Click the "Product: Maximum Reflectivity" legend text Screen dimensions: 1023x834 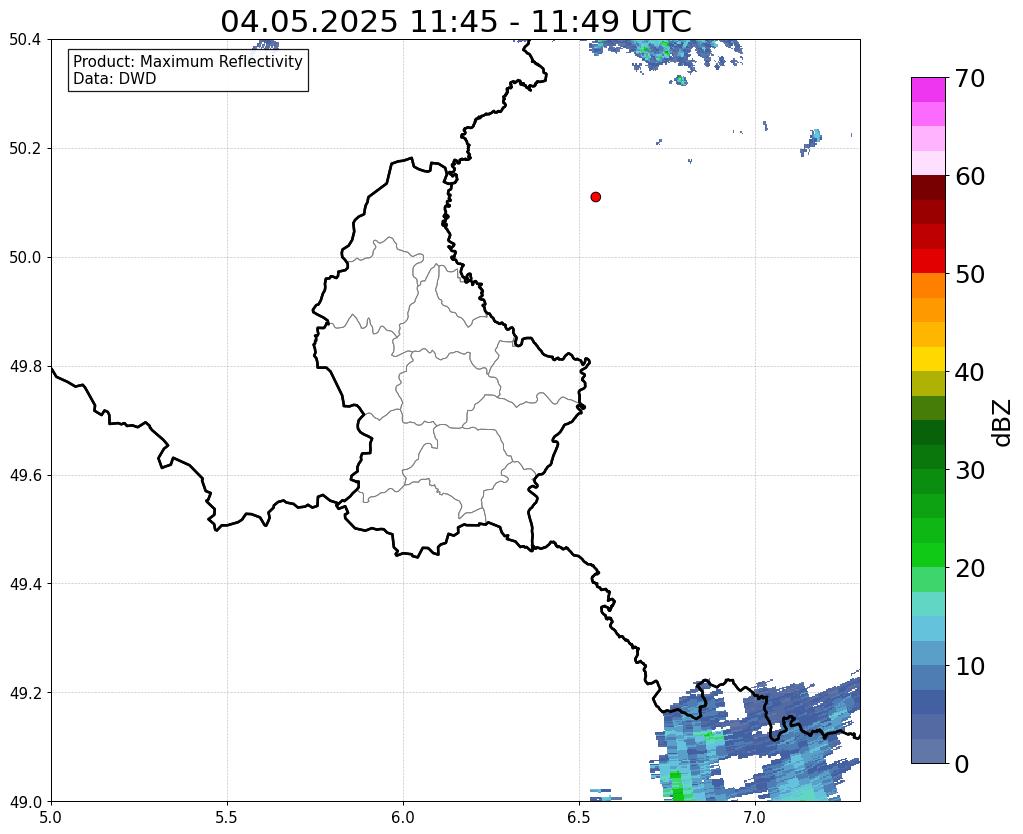[x=188, y=61]
